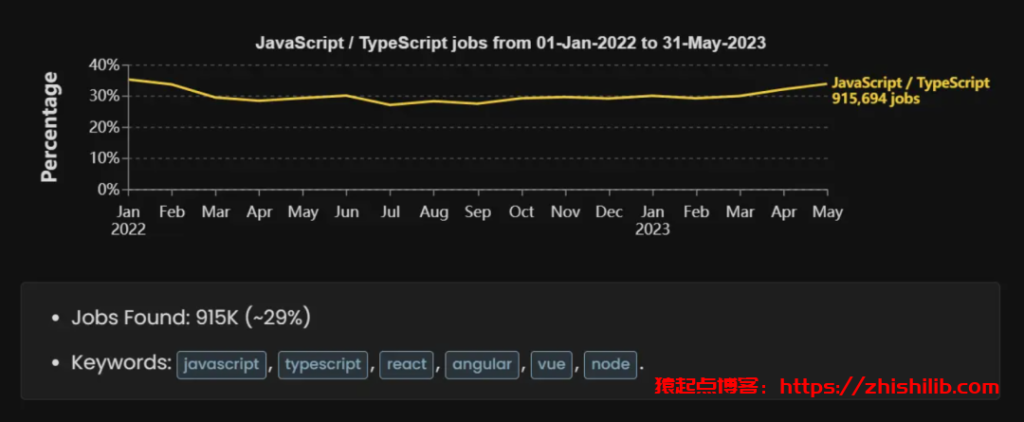
Task: Click the Oct x-axis label
Action: pos(522,212)
